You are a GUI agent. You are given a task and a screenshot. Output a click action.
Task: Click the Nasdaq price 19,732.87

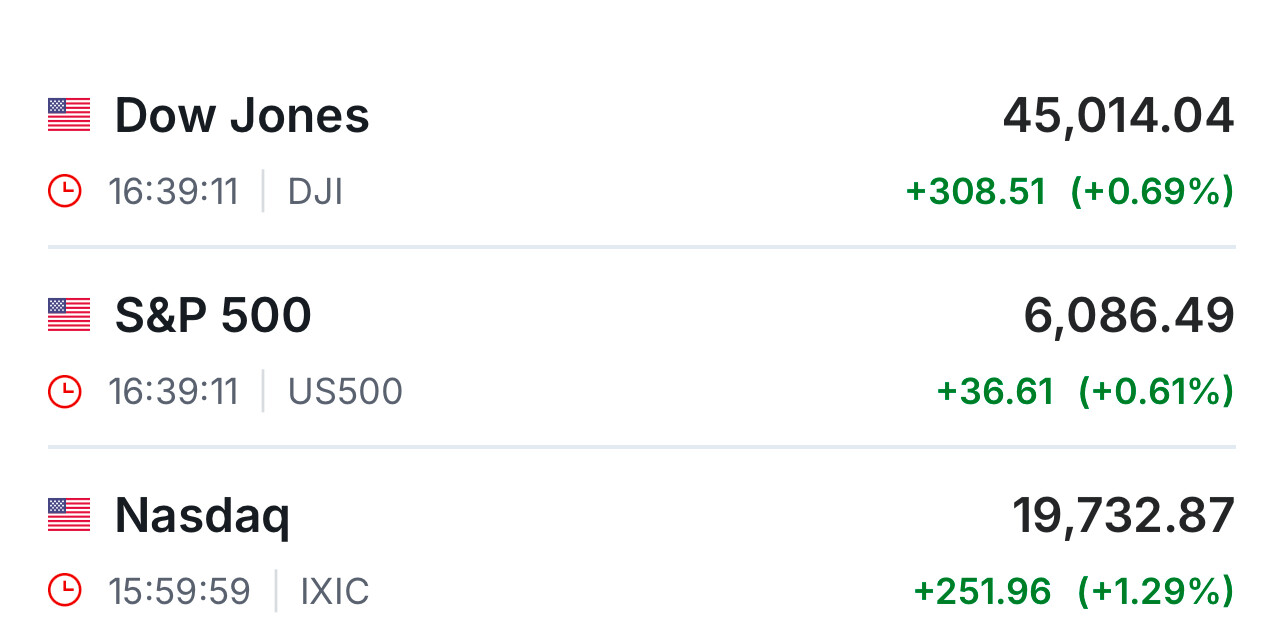point(1123,516)
